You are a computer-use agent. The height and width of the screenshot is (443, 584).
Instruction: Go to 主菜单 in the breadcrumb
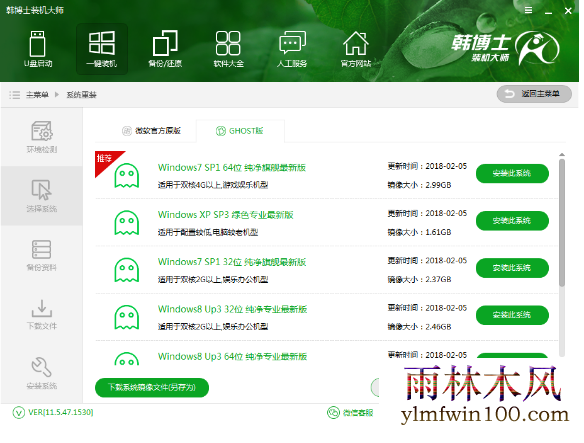tap(37, 95)
